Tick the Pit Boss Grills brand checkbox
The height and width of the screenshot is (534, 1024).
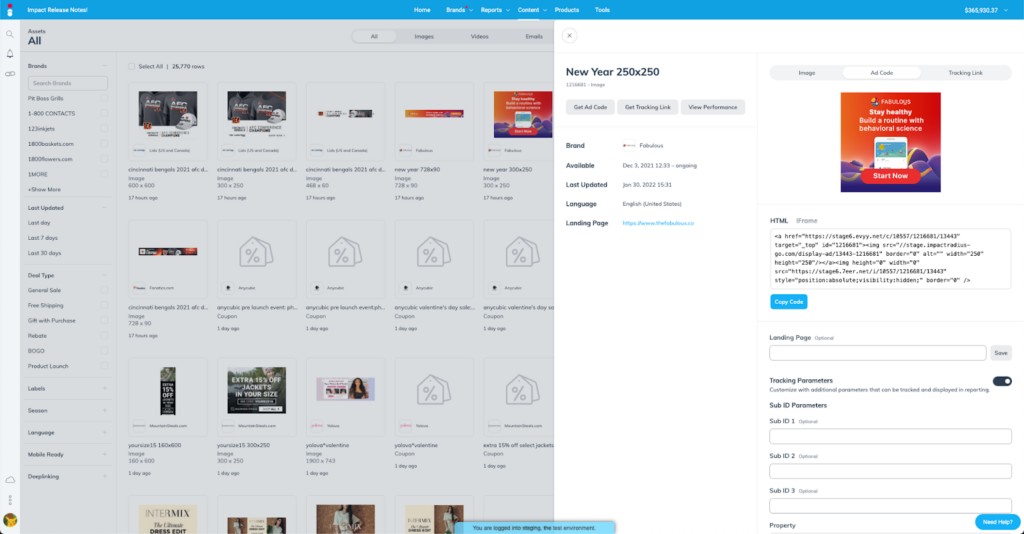[105, 99]
